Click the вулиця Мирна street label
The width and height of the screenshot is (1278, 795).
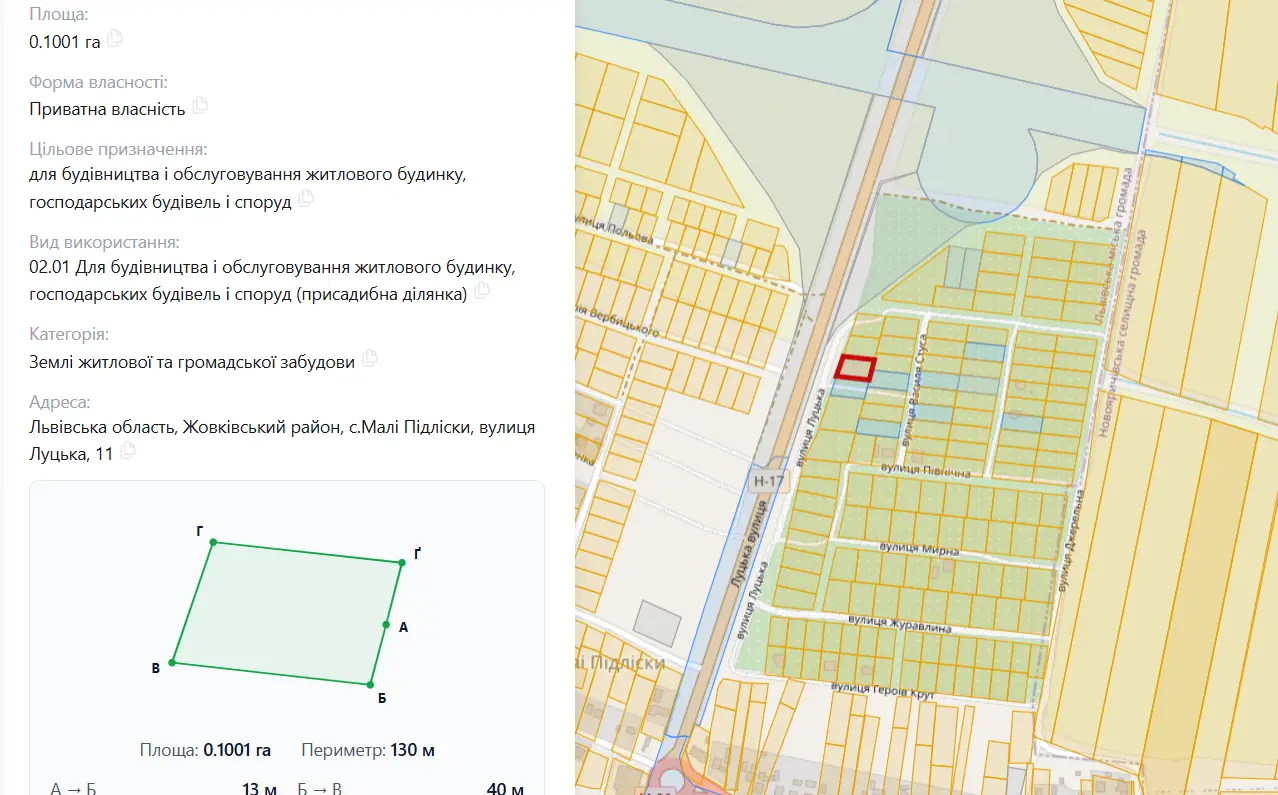coord(919,550)
